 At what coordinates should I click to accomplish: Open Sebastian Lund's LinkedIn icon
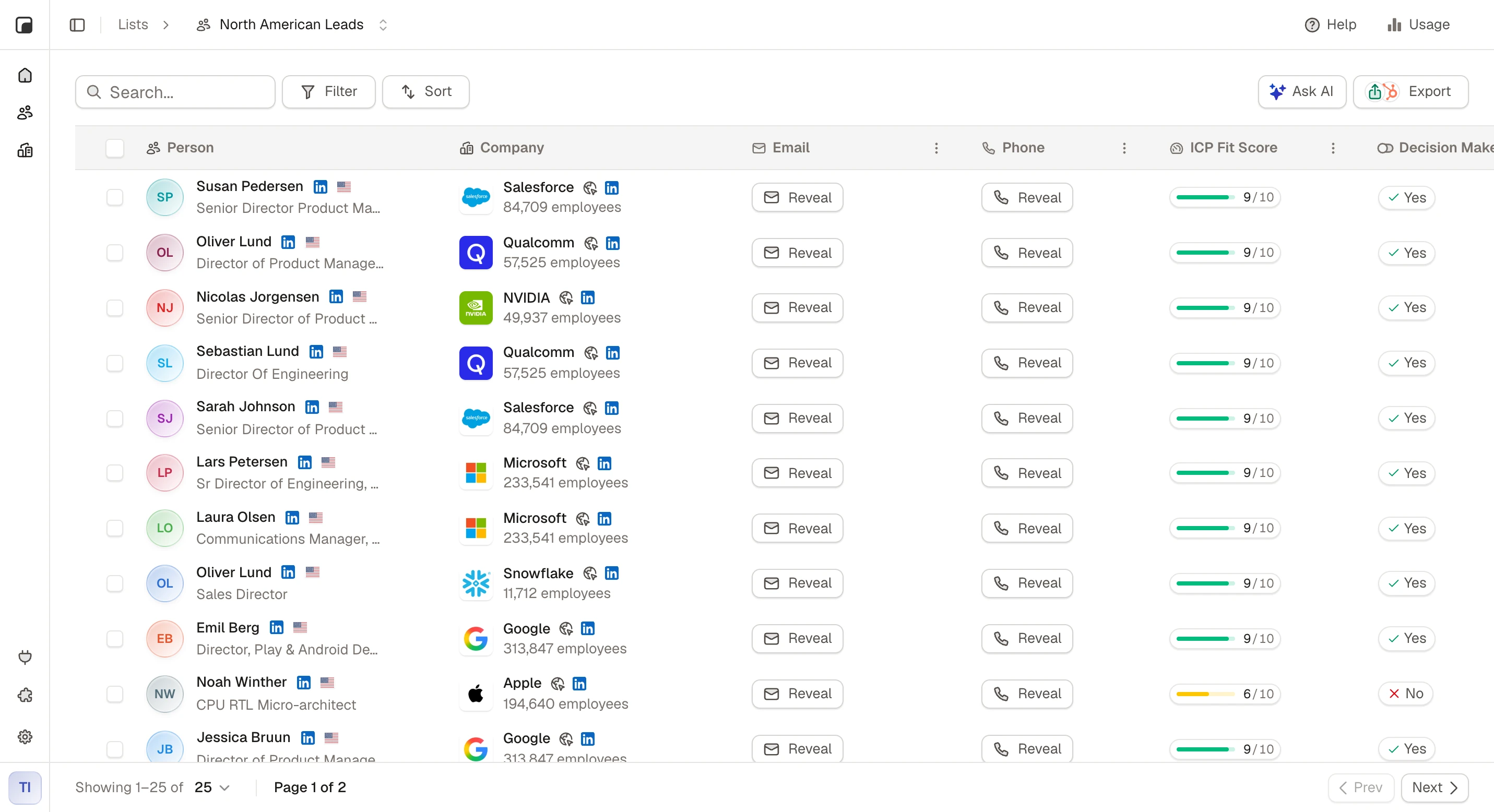click(x=316, y=352)
